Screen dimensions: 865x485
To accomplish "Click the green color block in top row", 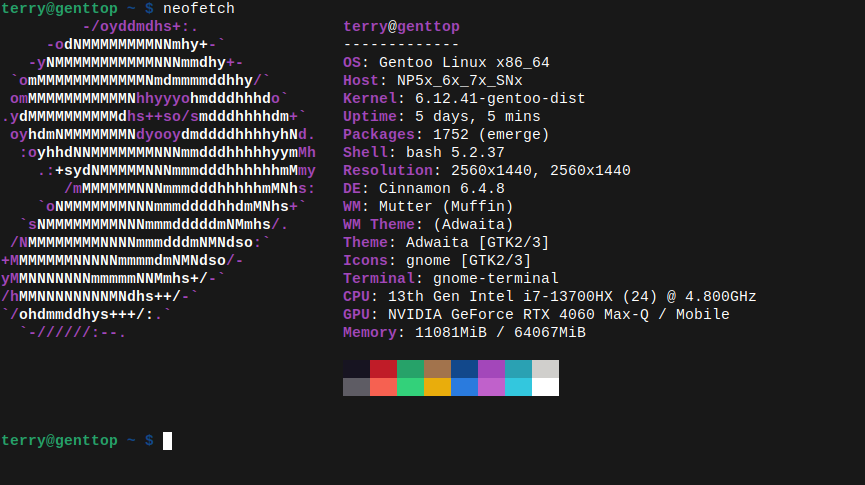I will pyautogui.click(x=410, y=369).
